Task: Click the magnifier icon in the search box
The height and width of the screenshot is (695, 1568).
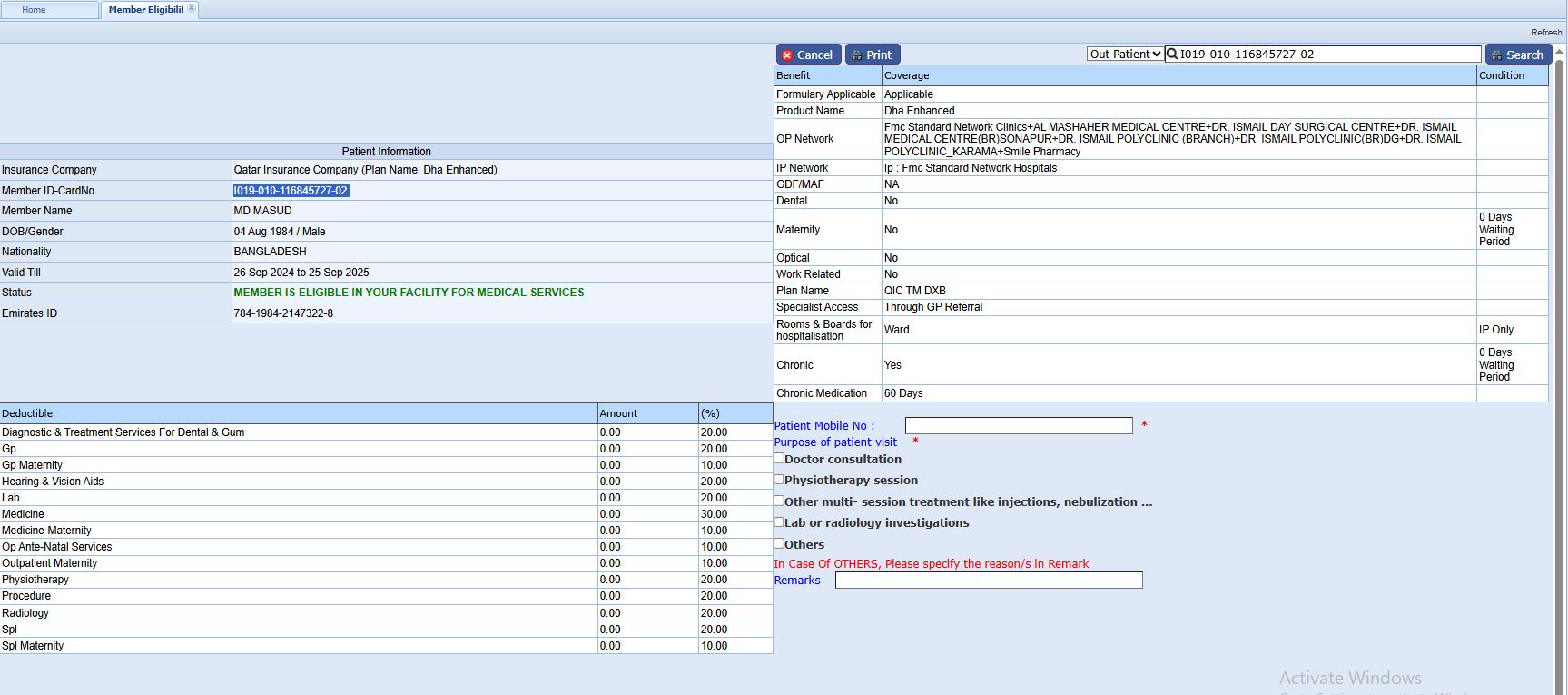Action: click(x=1172, y=55)
